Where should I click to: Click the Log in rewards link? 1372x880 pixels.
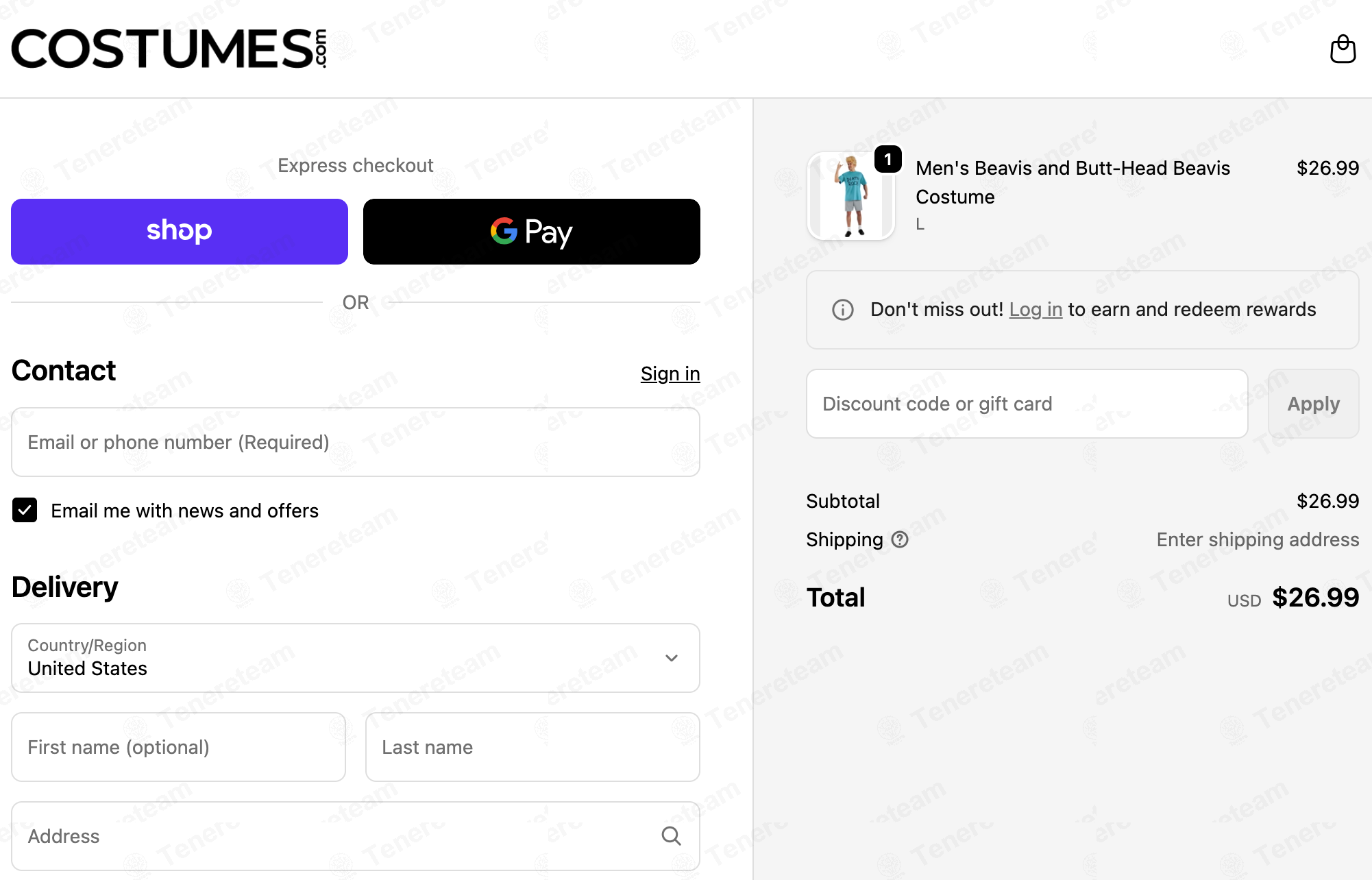tap(1036, 310)
